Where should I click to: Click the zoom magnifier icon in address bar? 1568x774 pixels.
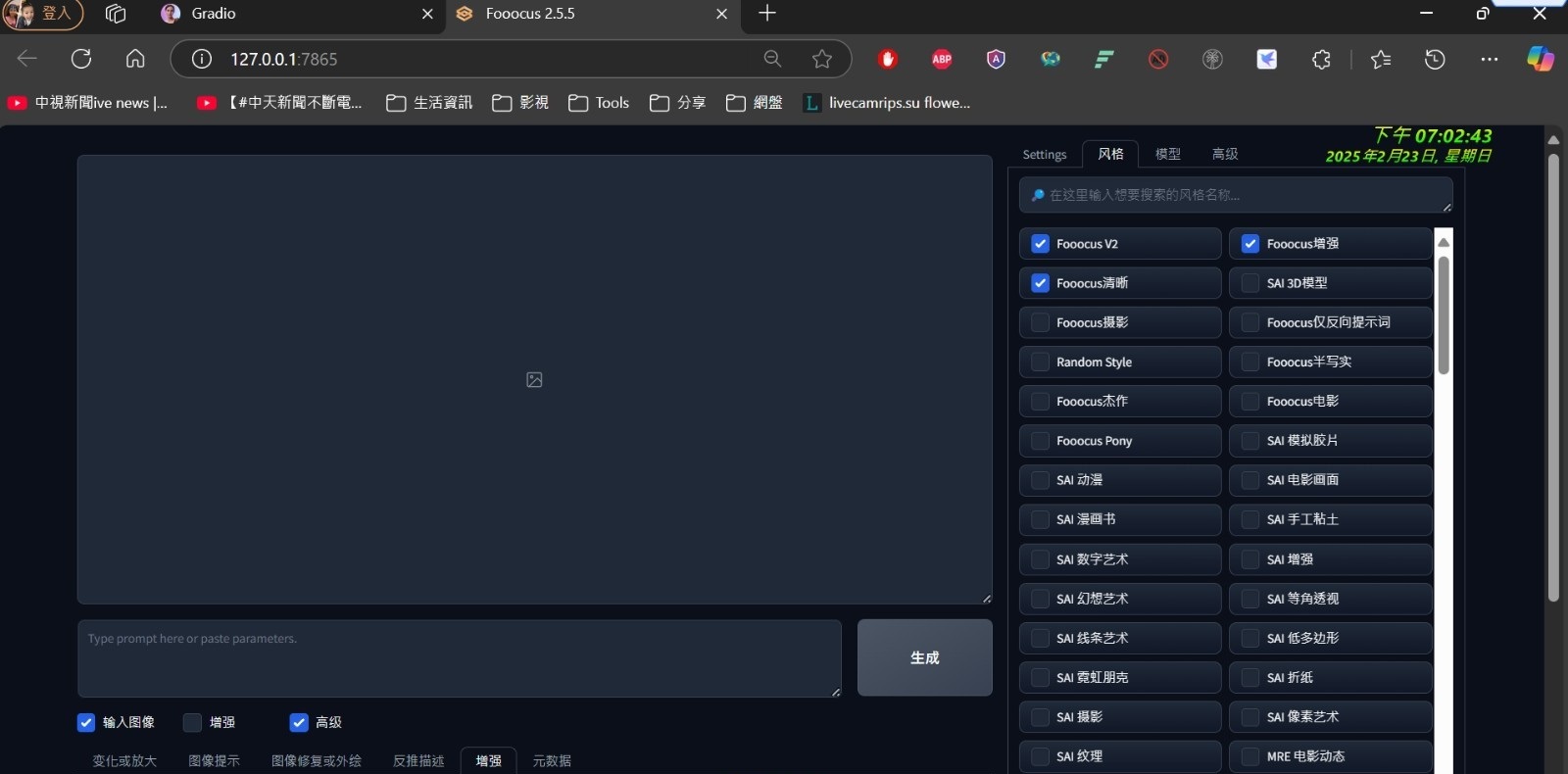pyautogui.click(x=772, y=59)
